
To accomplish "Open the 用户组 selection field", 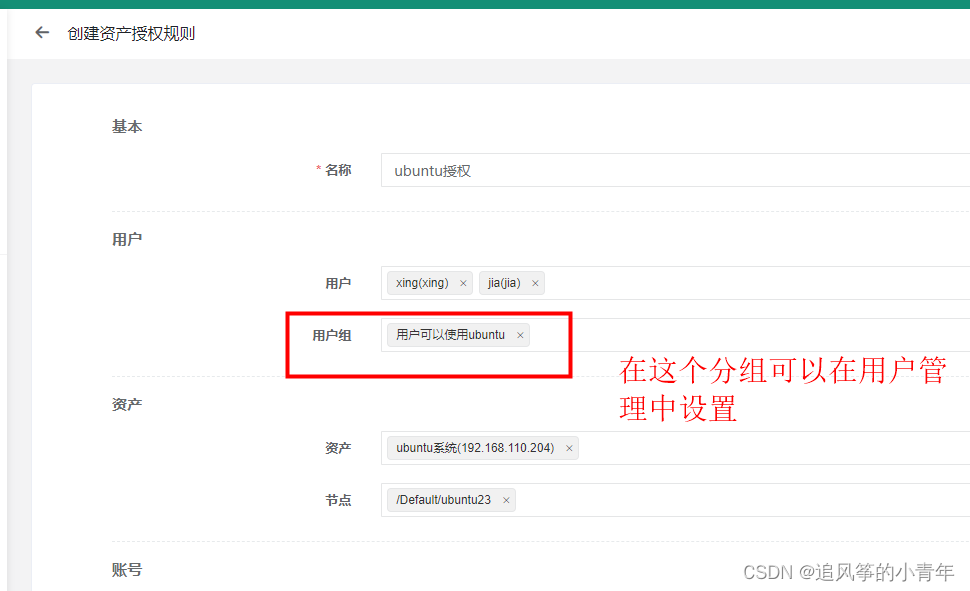I will pos(676,335).
